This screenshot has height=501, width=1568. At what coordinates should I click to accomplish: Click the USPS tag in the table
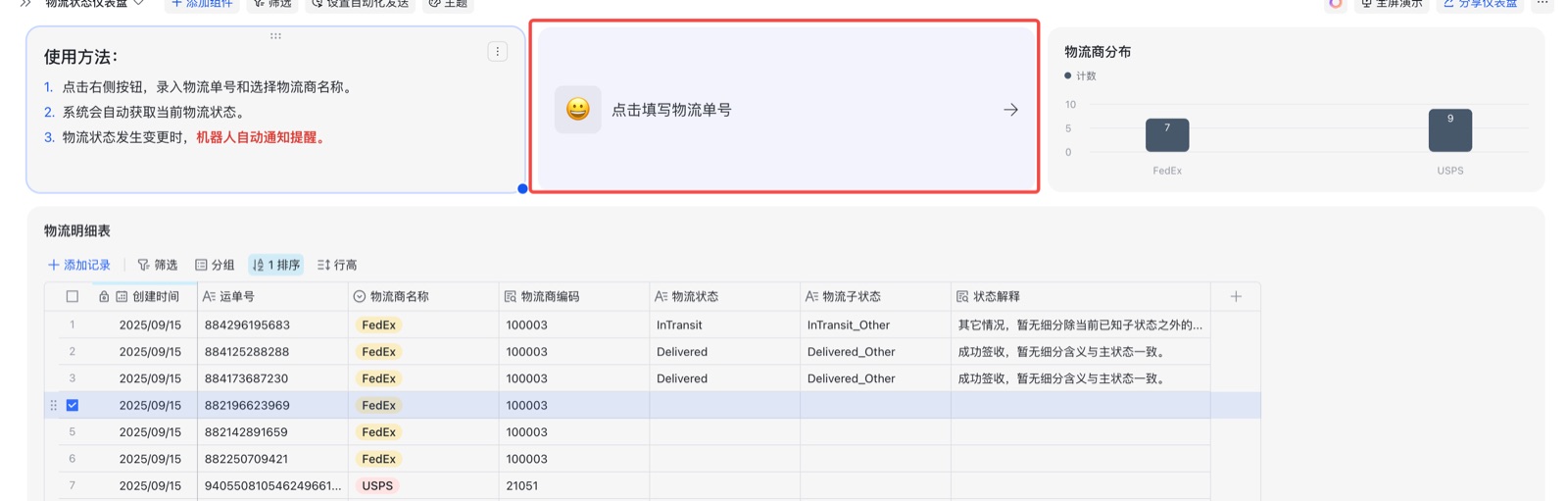pyautogui.click(x=377, y=485)
